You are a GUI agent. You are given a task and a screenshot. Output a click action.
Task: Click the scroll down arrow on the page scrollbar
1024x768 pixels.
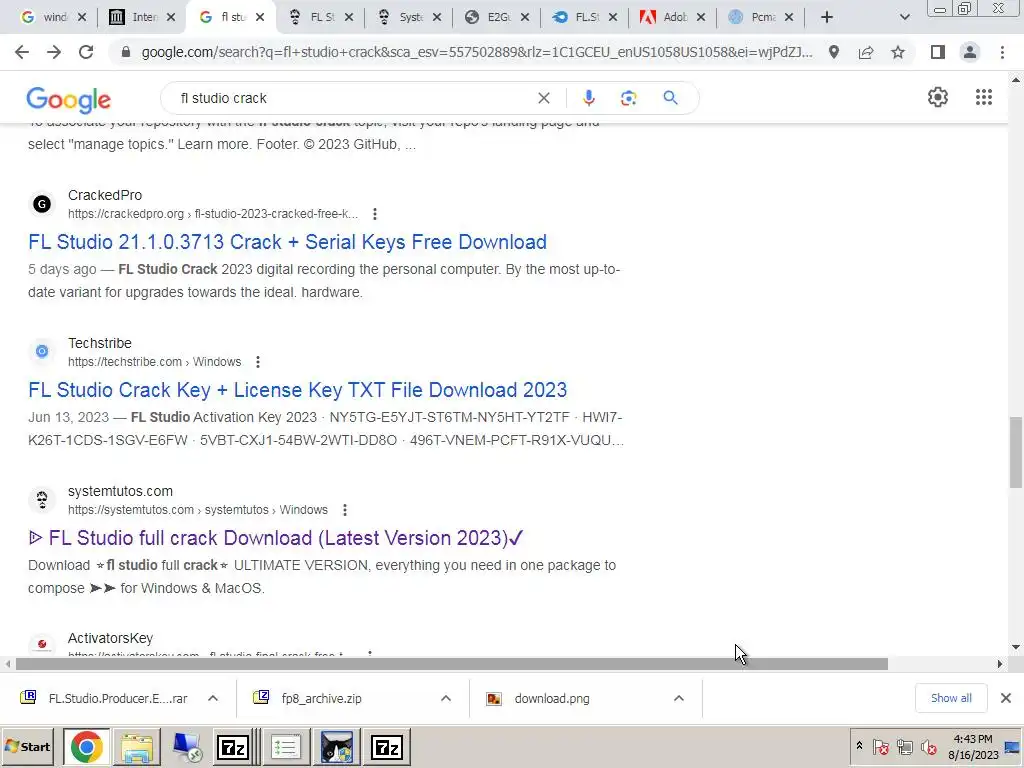[x=1016, y=647]
